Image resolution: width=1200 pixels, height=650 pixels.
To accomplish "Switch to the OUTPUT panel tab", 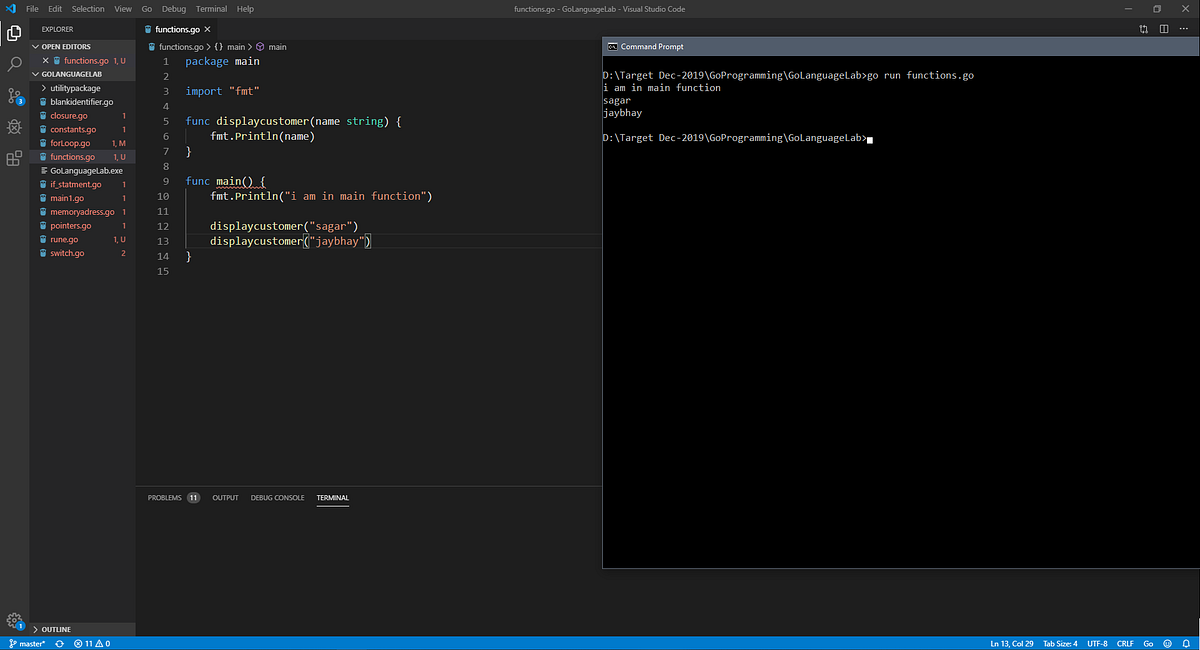I will 225,497.
